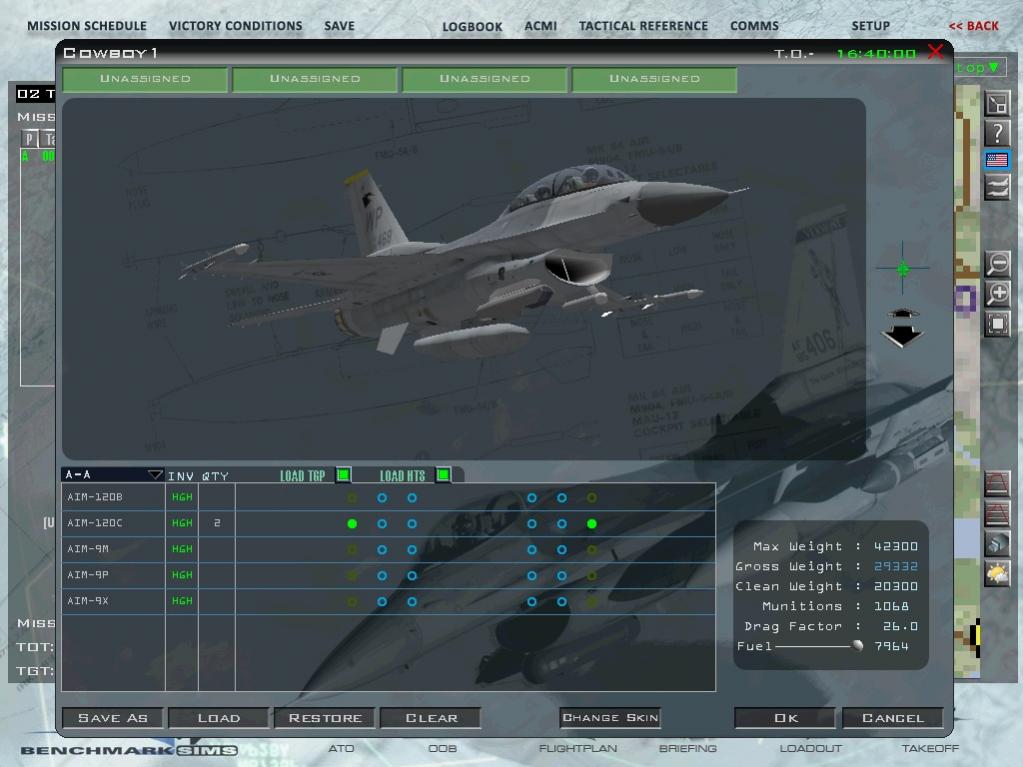Viewport: 1023px width, 767px height.
Task: Close the Cowboy 1 loadout with red X
Action: point(936,52)
